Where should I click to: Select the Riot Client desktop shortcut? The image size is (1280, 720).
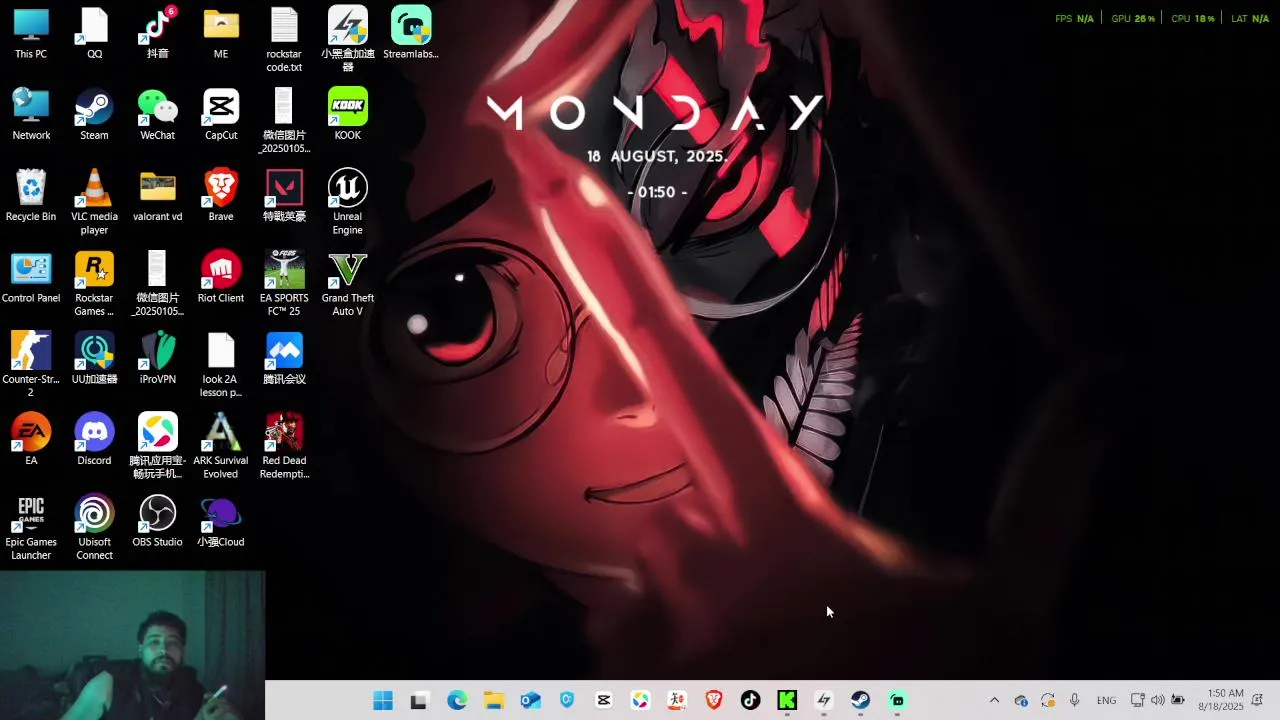tap(221, 278)
